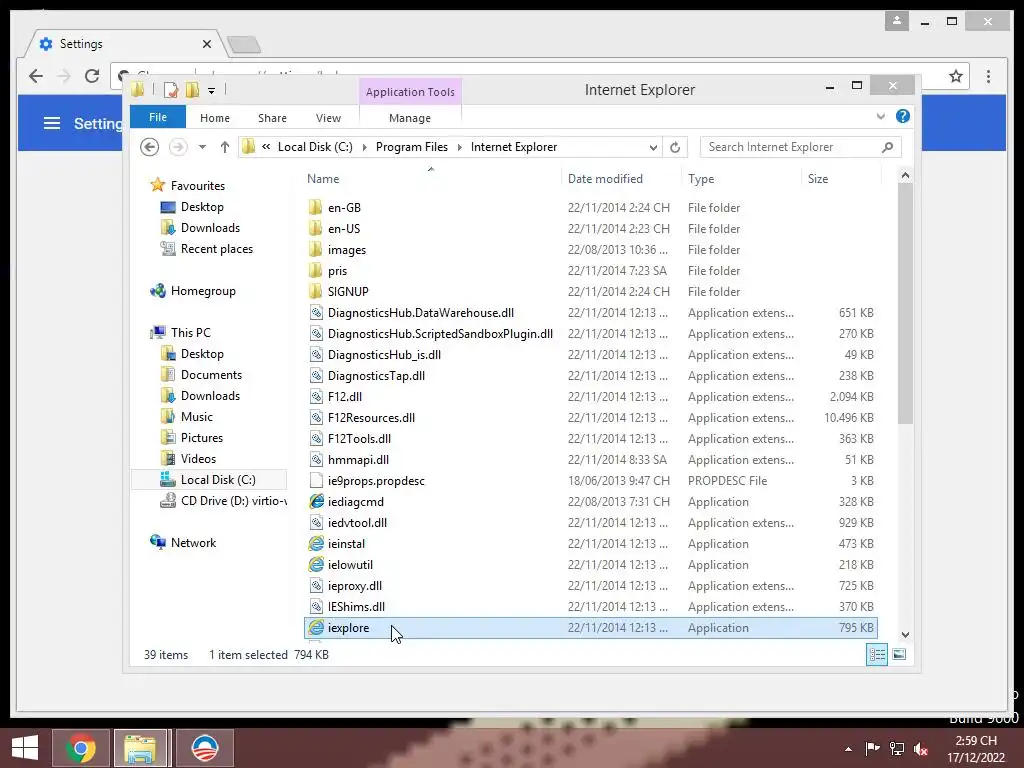The width and height of the screenshot is (1024, 768).
Task: Switch to large thumbnails view icon
Action: point(899,654)
